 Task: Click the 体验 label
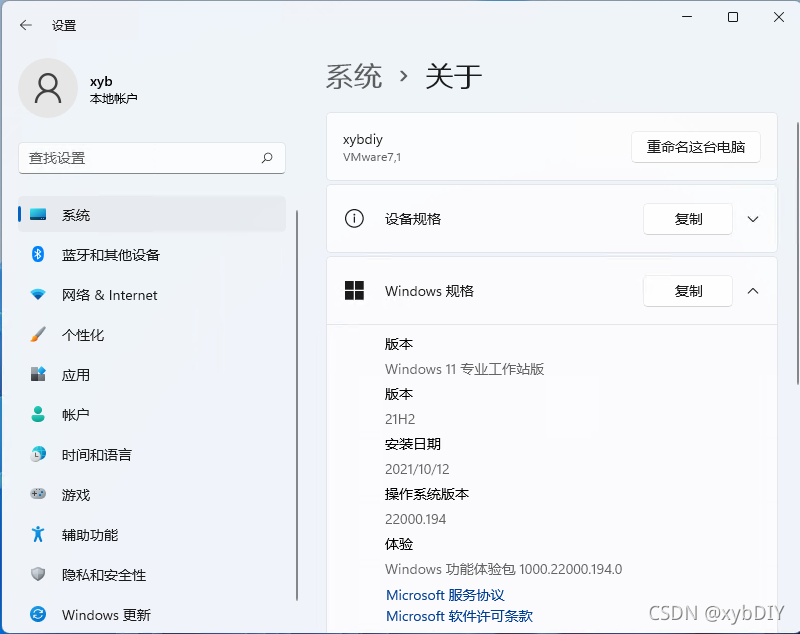(x=398, y=544)
